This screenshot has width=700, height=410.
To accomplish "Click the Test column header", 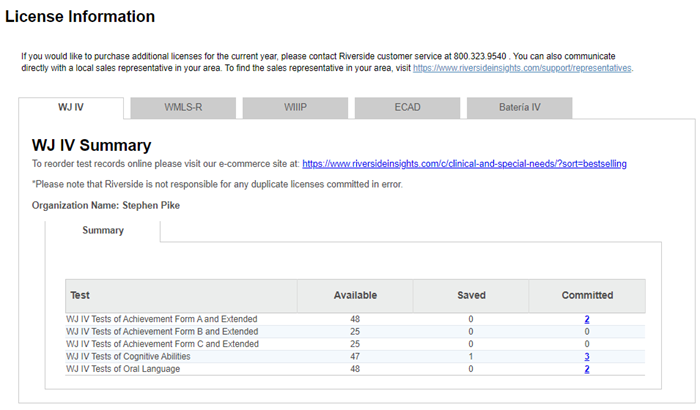I will click(80, 296).
